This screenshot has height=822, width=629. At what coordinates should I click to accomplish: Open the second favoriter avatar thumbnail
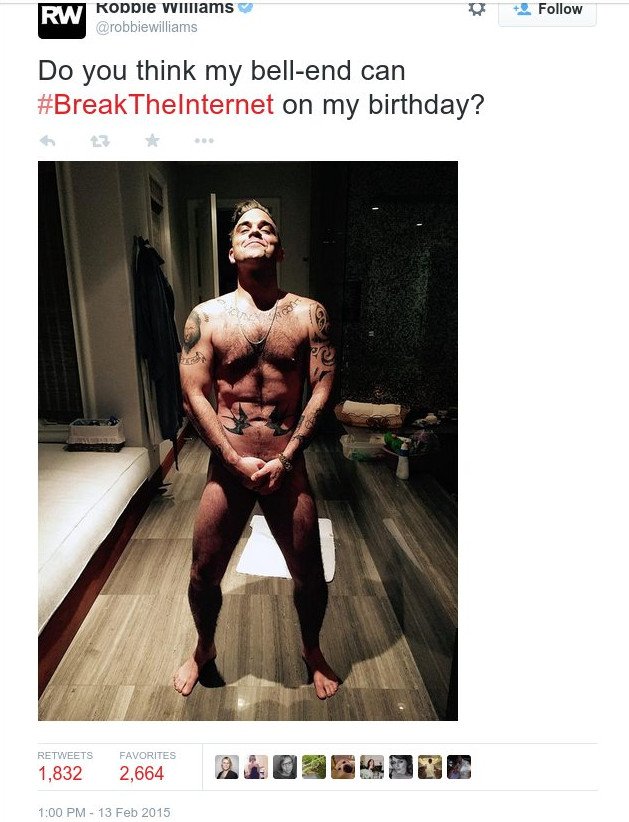[256, 767]
